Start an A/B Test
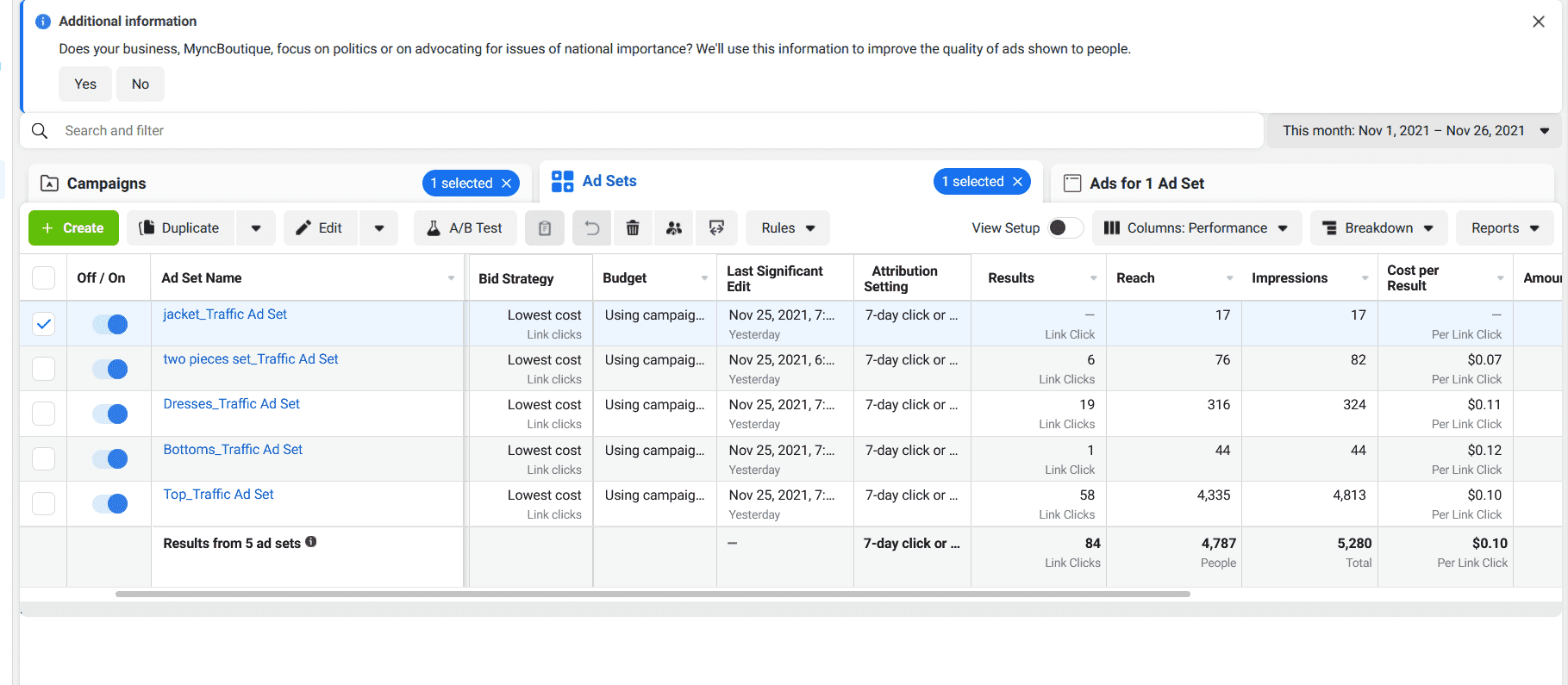1568x685 pixels. [465, 228]
